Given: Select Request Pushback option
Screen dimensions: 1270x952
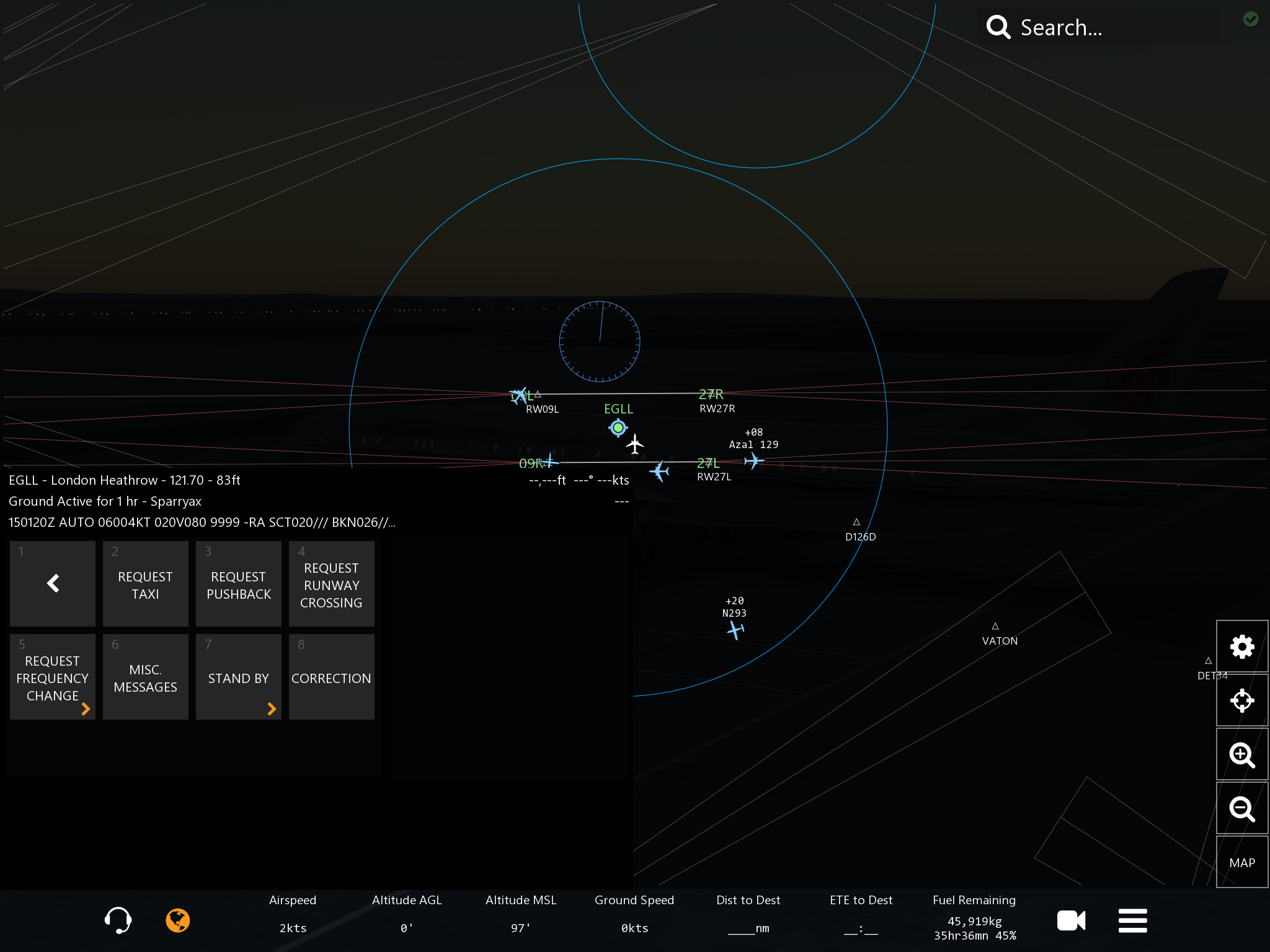Looking at the screenshot, I should [x=239, y=584].
